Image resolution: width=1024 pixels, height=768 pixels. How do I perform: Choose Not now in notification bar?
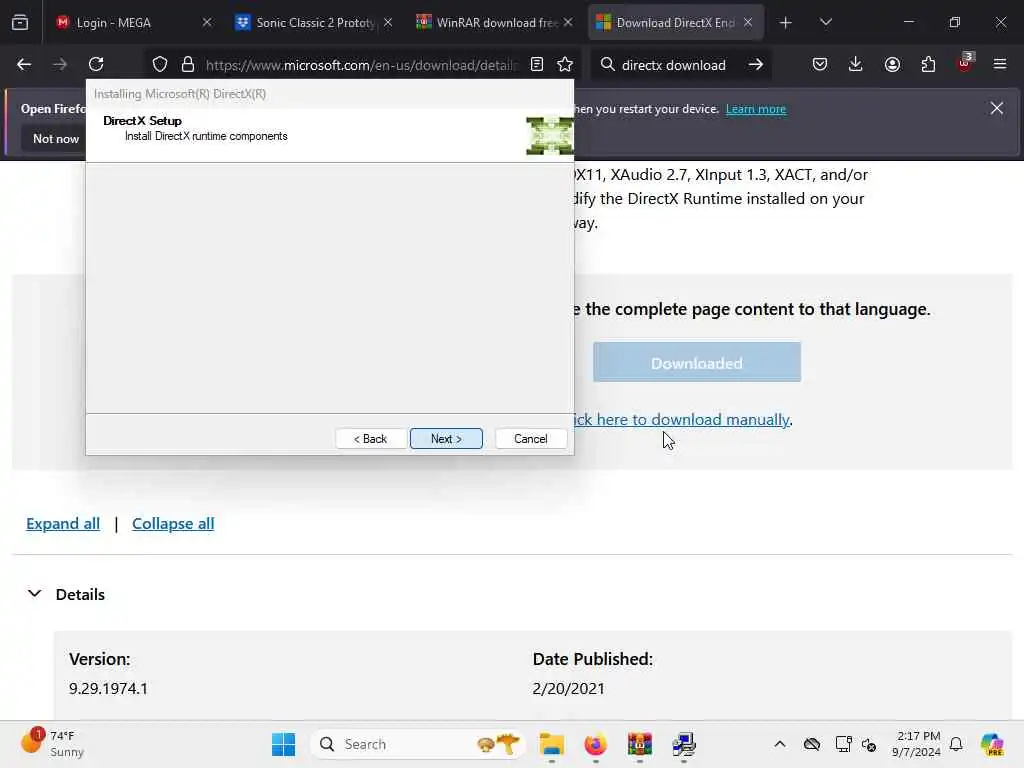pyautogui.click(x=56, y=138)
